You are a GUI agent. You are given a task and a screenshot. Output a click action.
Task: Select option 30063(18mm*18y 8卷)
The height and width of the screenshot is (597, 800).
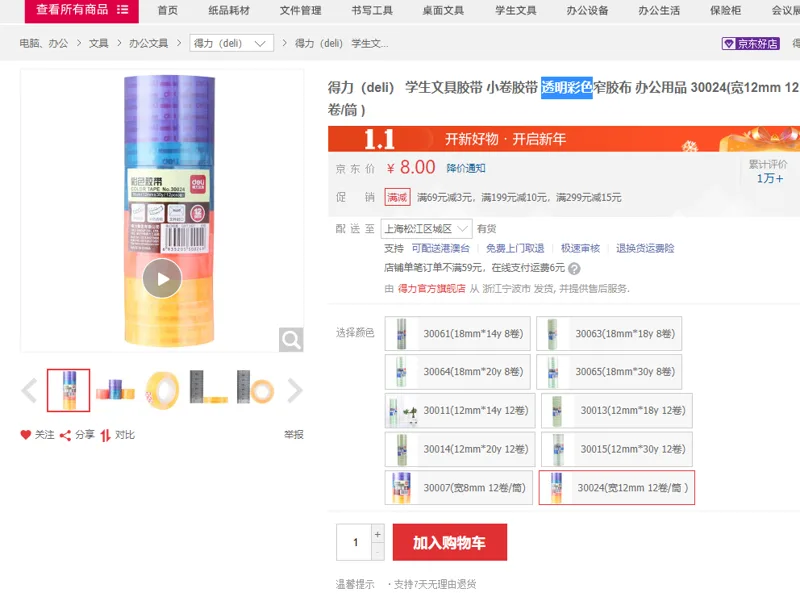[609, 334]
